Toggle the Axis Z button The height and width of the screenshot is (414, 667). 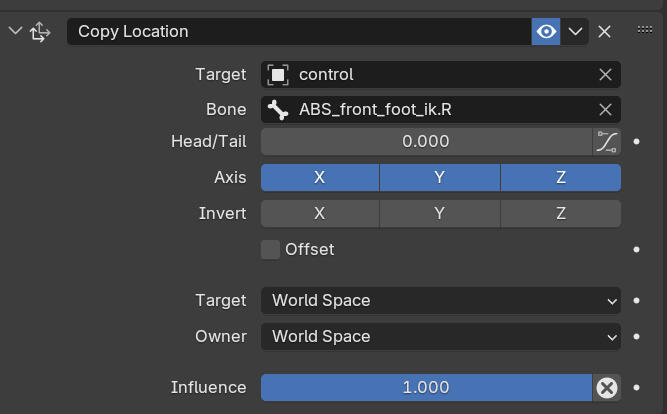560,177
